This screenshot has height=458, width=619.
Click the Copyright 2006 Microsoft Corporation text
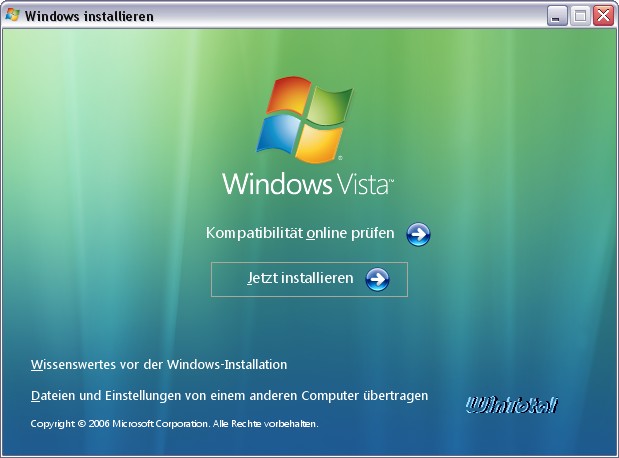click(x=174, y=424)
